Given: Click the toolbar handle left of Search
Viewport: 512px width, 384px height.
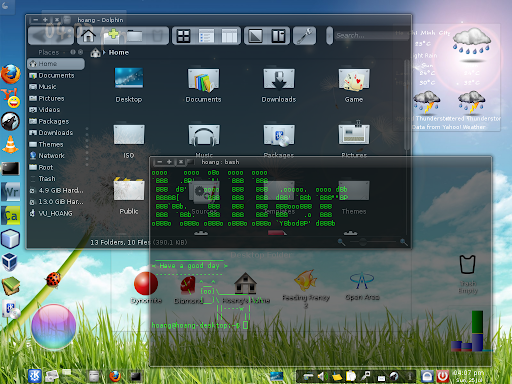Looking at the screenshot, I should [x=329, y=36].
